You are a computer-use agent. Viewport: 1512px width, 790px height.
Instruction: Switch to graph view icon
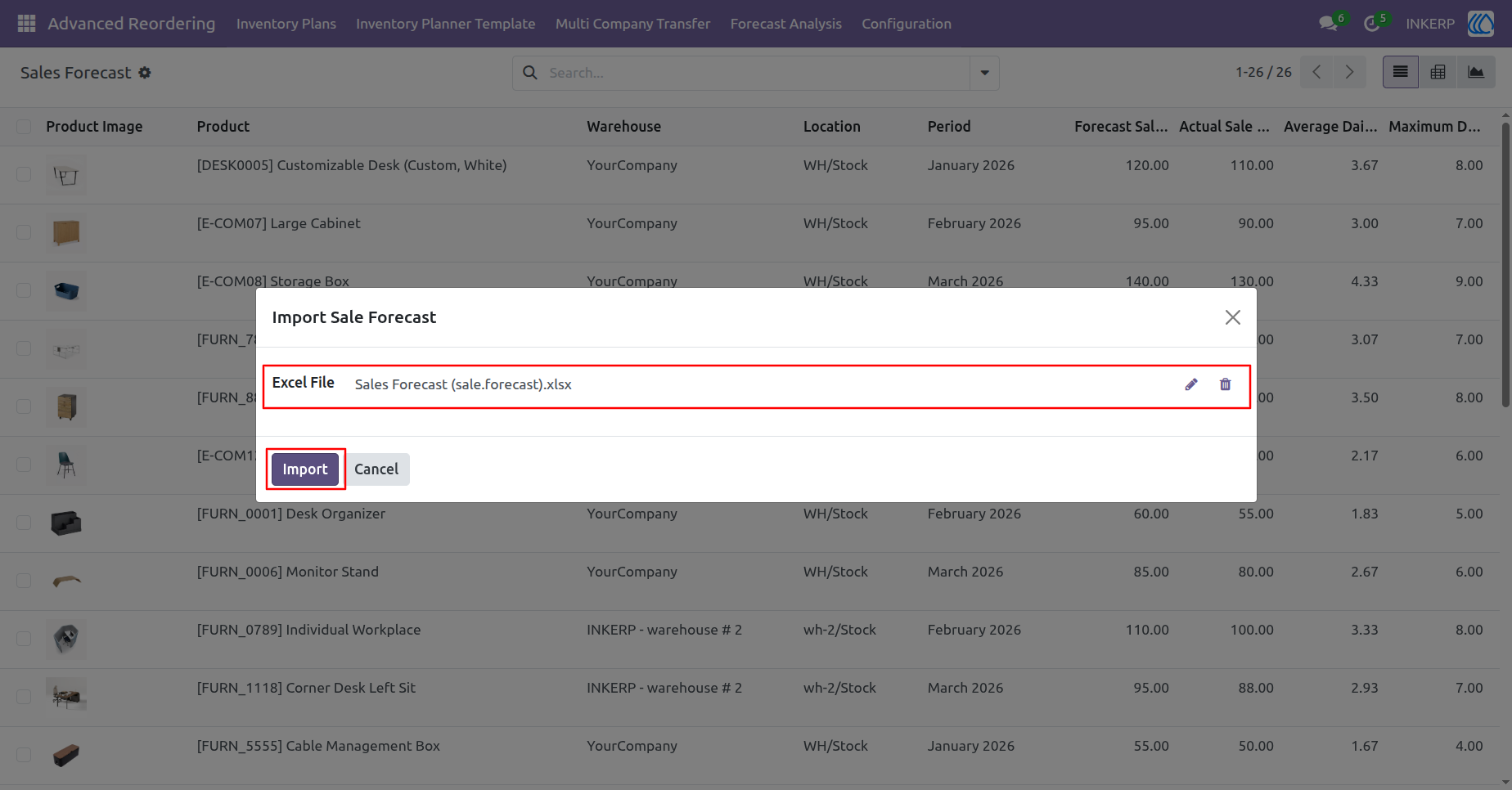click(1476, 73)
